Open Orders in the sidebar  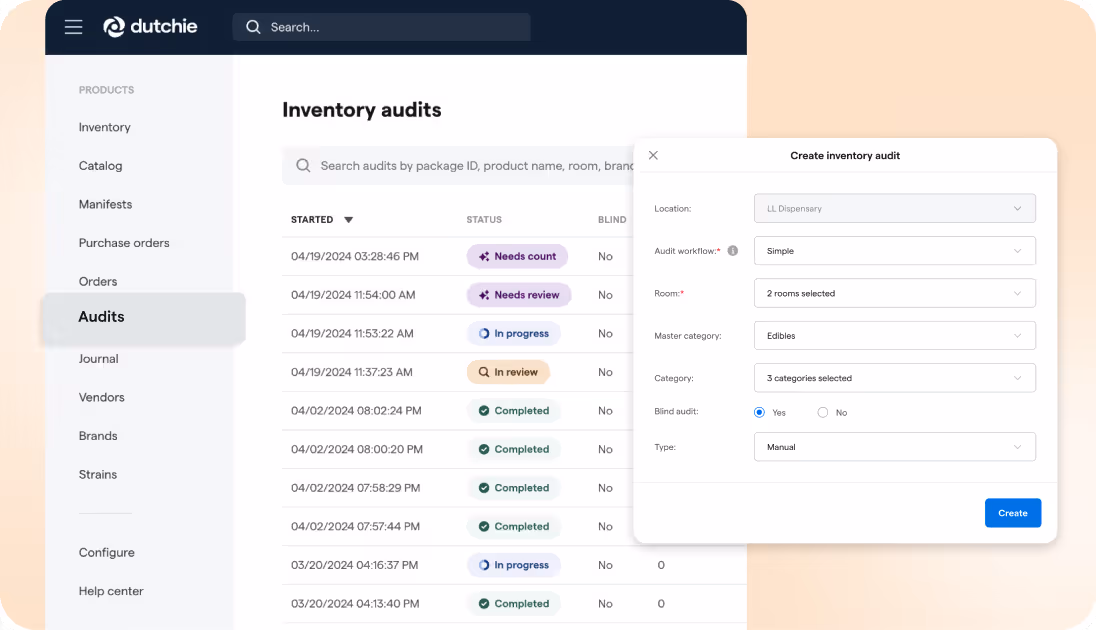pyautogui.click(x=98, y=281)
